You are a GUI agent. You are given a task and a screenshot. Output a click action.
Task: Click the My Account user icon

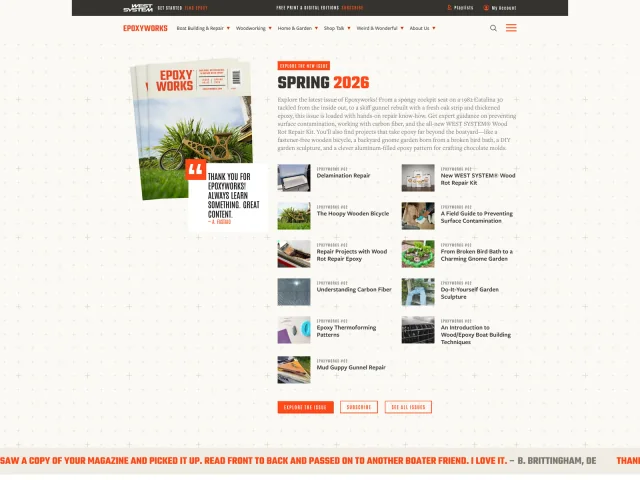click(486, 8)
